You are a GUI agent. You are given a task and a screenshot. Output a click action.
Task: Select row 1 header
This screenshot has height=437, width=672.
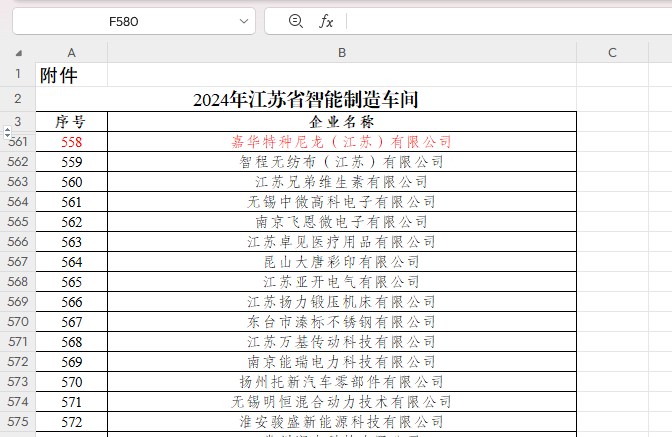18,75
